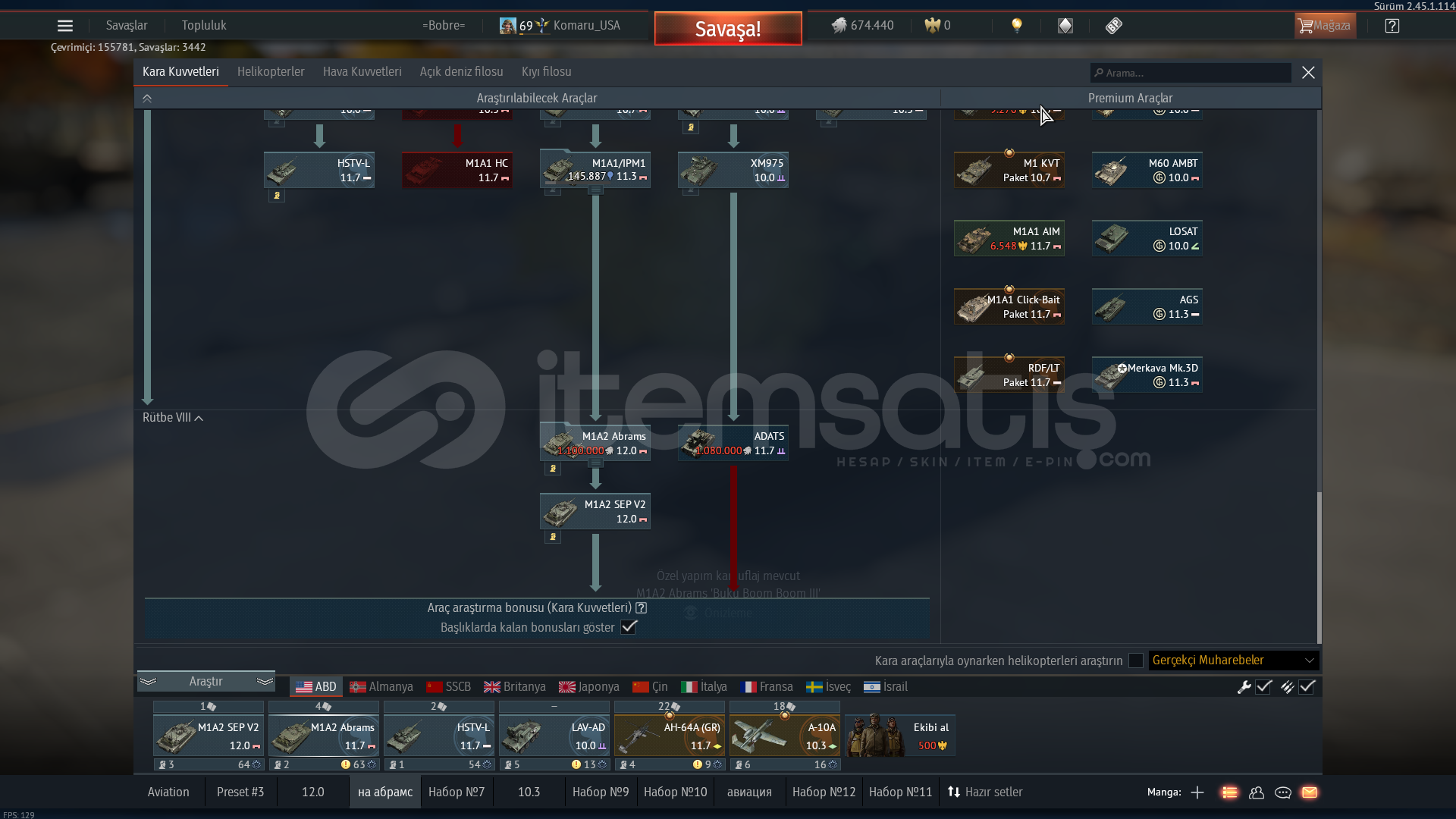
Task: Open the help question mark icon
Action: click(x=1392, y=26)
